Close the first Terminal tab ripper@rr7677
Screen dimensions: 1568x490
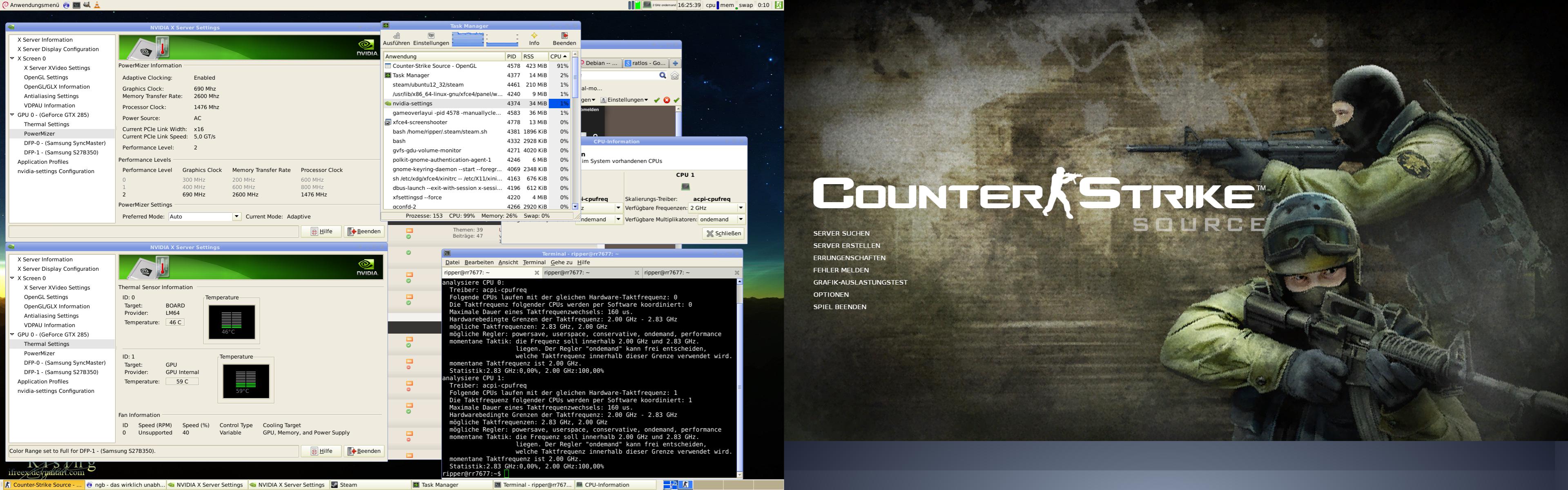537,273
